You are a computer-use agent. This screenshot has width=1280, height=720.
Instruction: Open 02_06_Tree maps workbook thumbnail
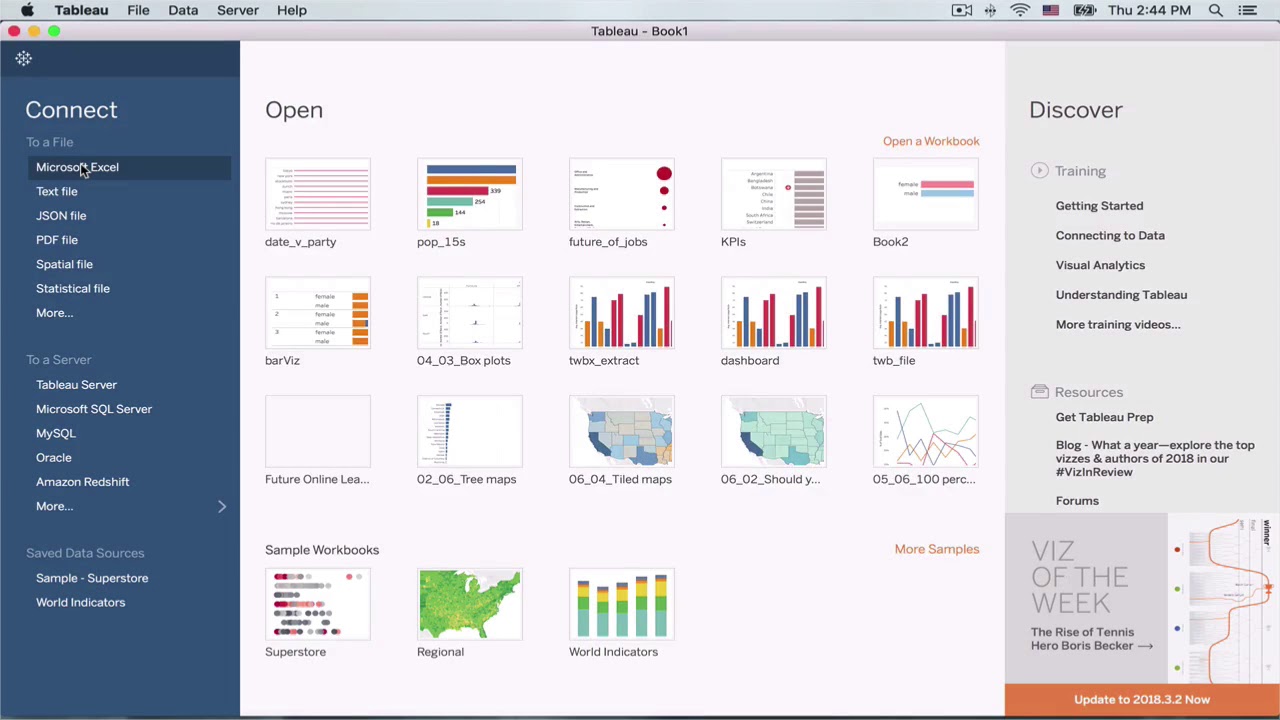coord(470,432)
